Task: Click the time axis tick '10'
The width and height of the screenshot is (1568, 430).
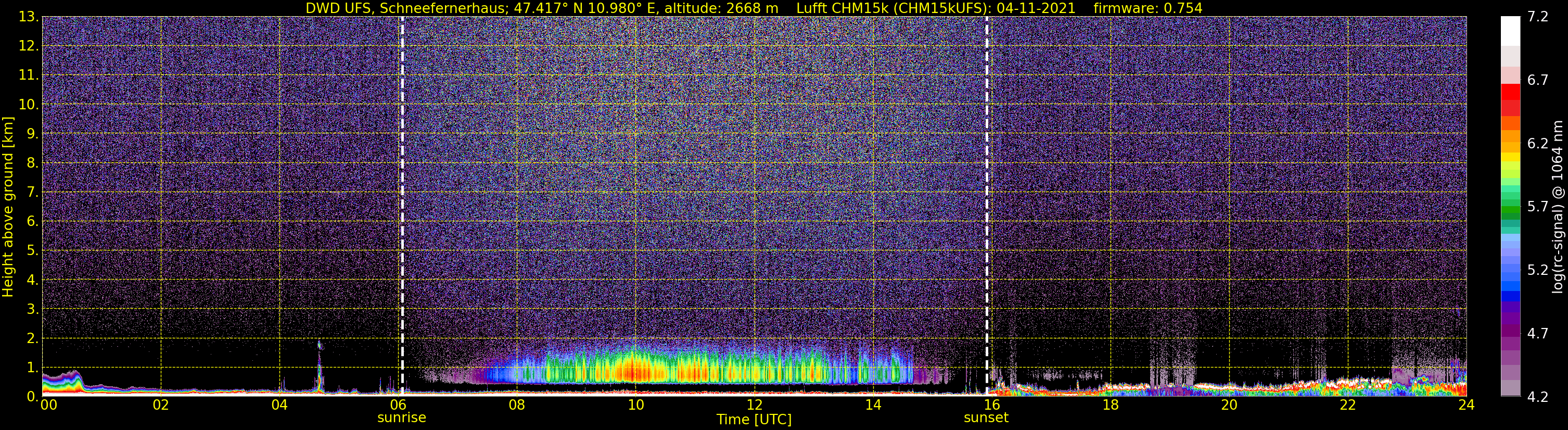Action: (x=635, y=405)
